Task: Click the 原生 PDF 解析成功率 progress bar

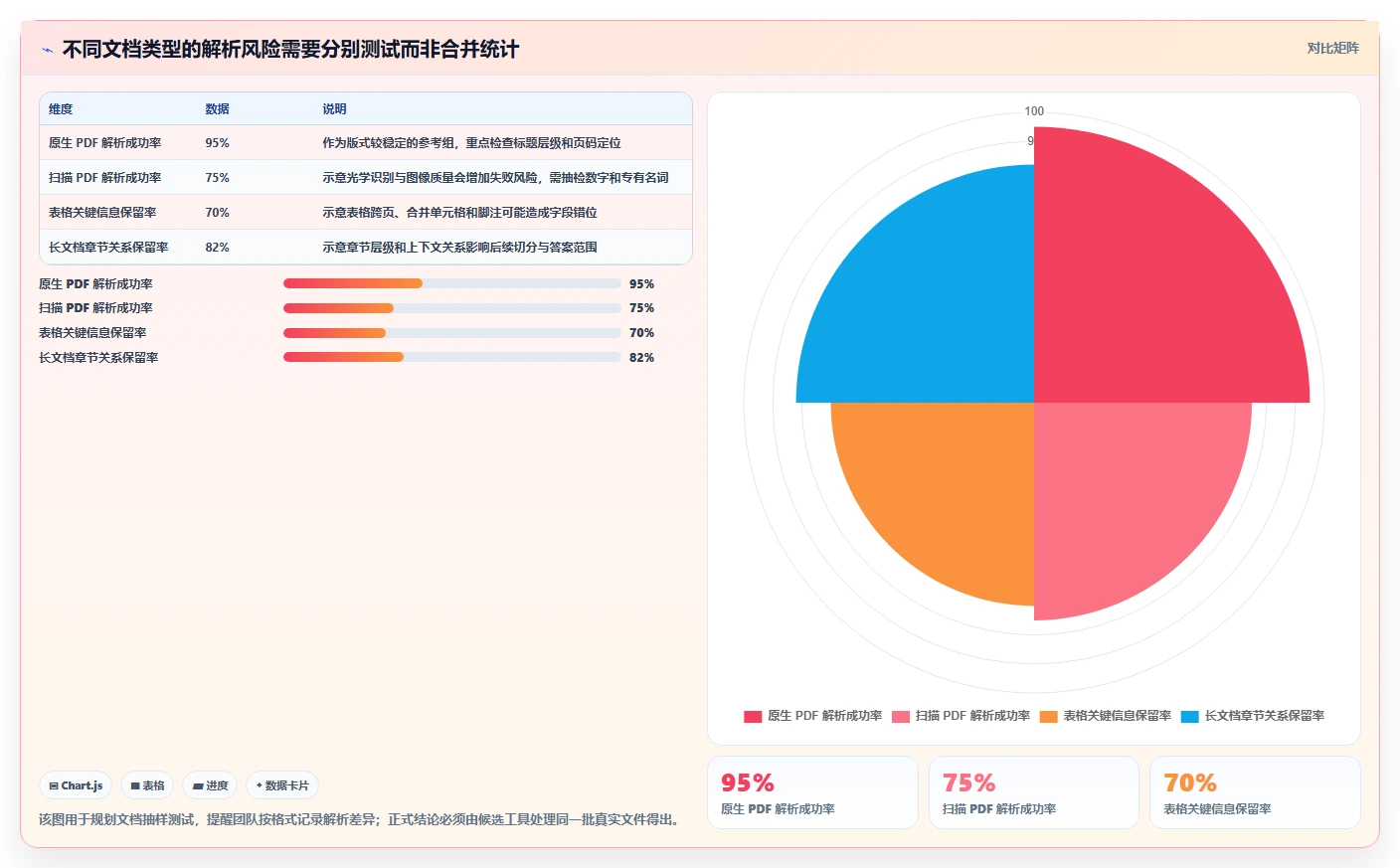Action: pos(452,283)
